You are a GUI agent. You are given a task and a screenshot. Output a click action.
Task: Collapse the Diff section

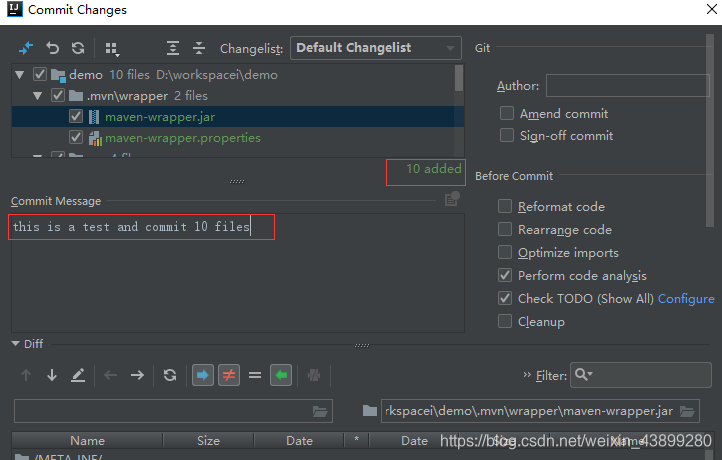(x=15, y=344)
